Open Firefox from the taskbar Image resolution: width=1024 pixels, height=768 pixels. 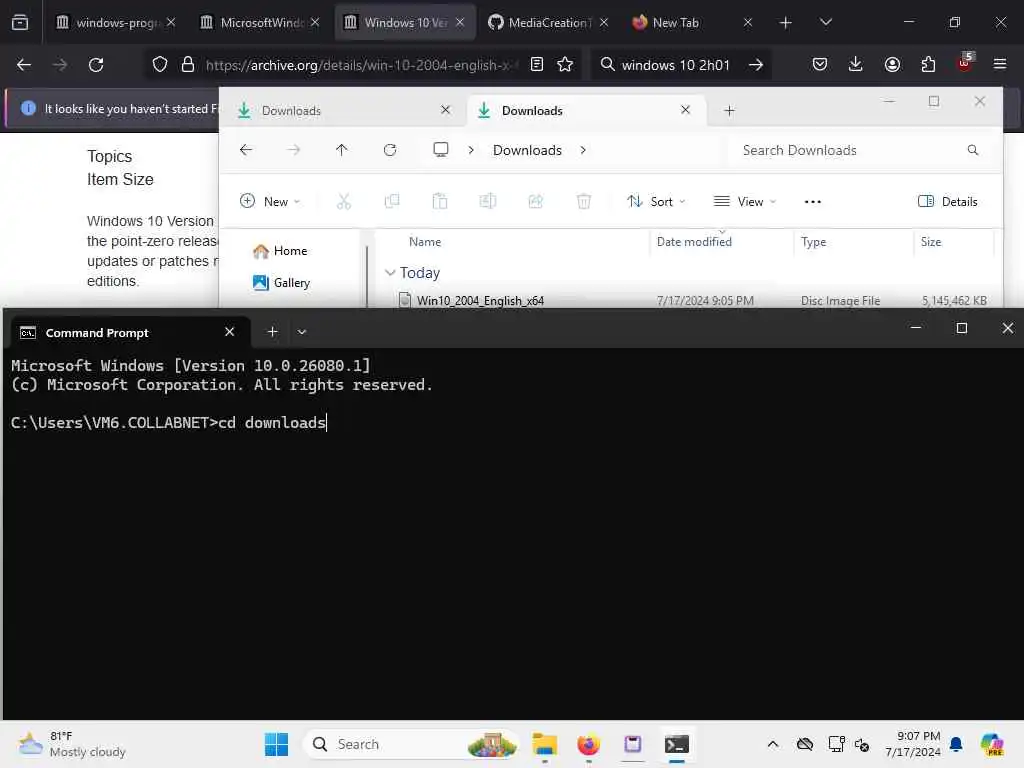coord(588,744)
